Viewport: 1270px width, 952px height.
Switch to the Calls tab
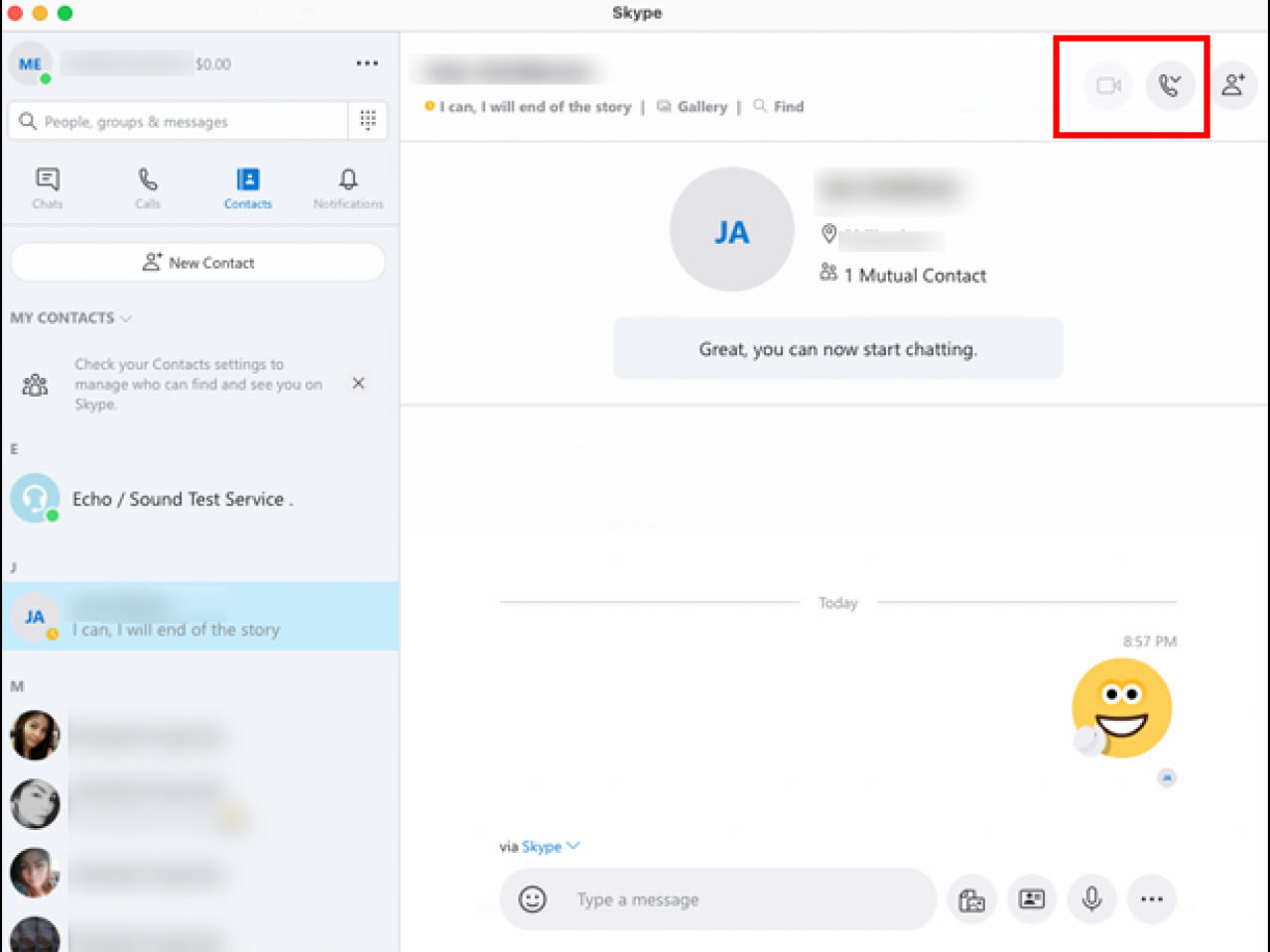[147, 188]
